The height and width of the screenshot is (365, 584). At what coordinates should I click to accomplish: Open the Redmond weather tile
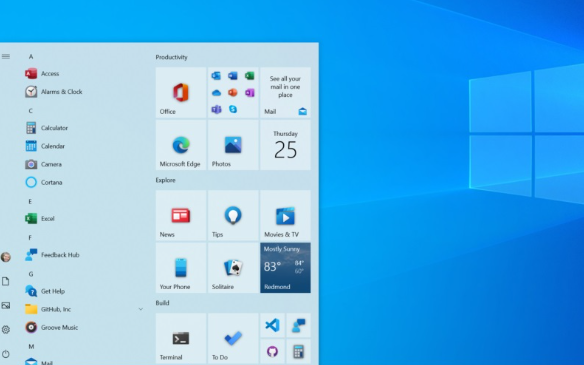pos(285,268)
